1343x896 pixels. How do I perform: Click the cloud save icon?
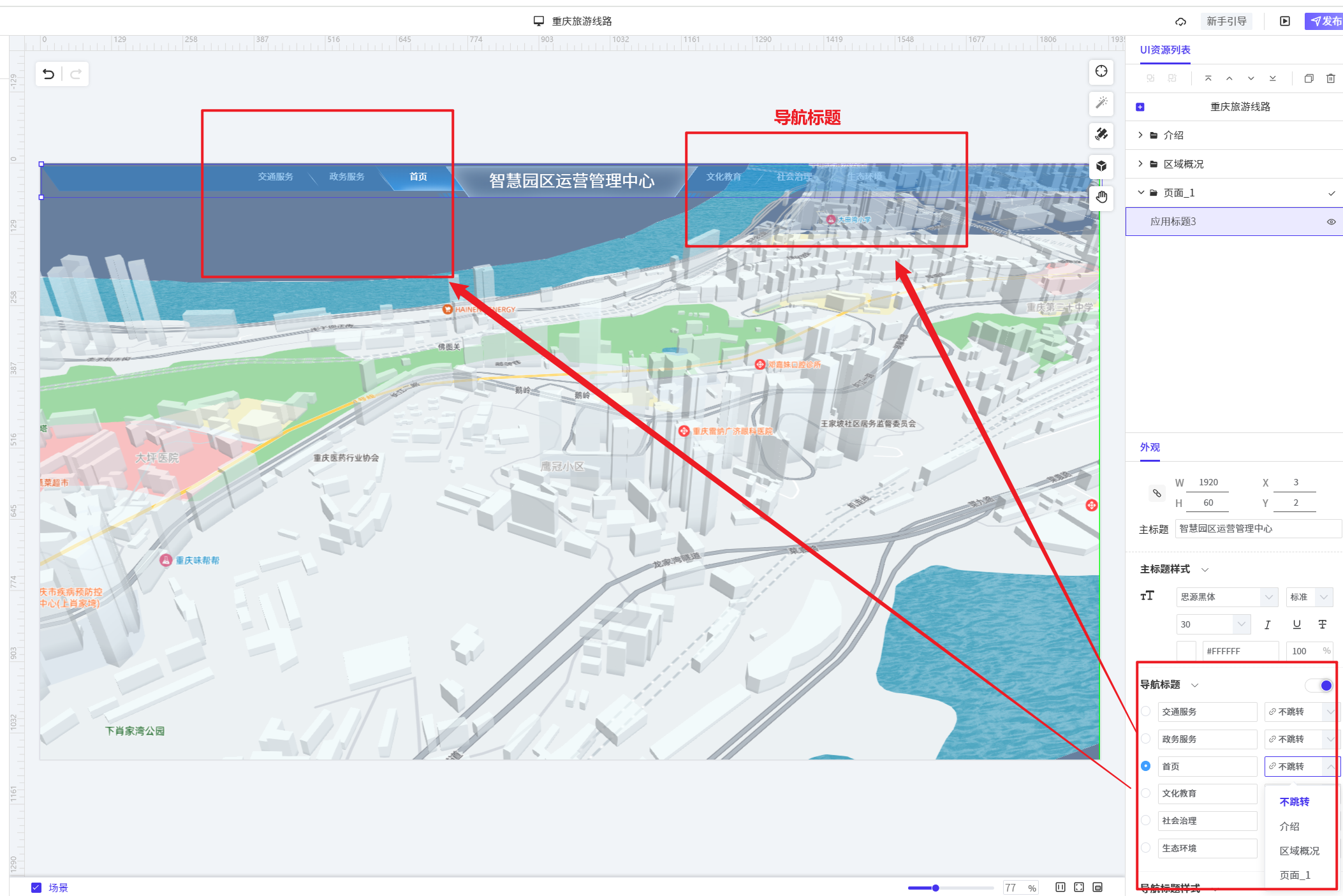point(1180,22)
